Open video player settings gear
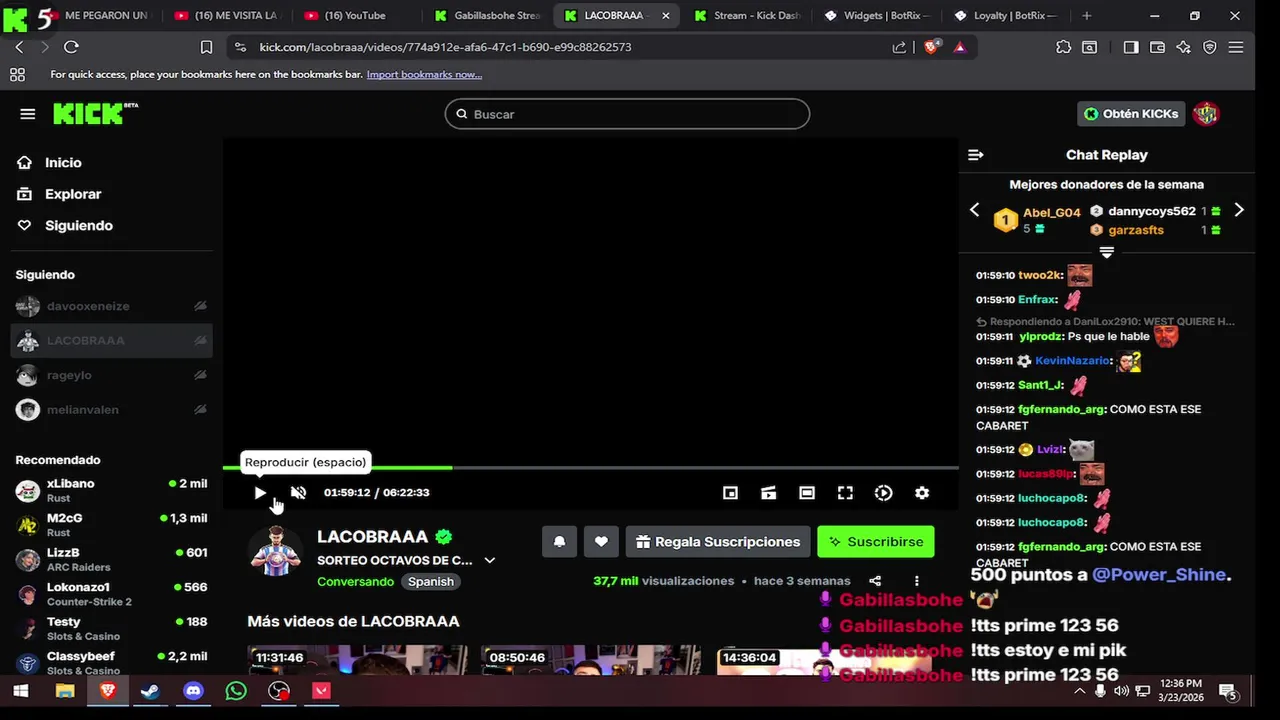The image size is (1280, 720). pos(922,493)
